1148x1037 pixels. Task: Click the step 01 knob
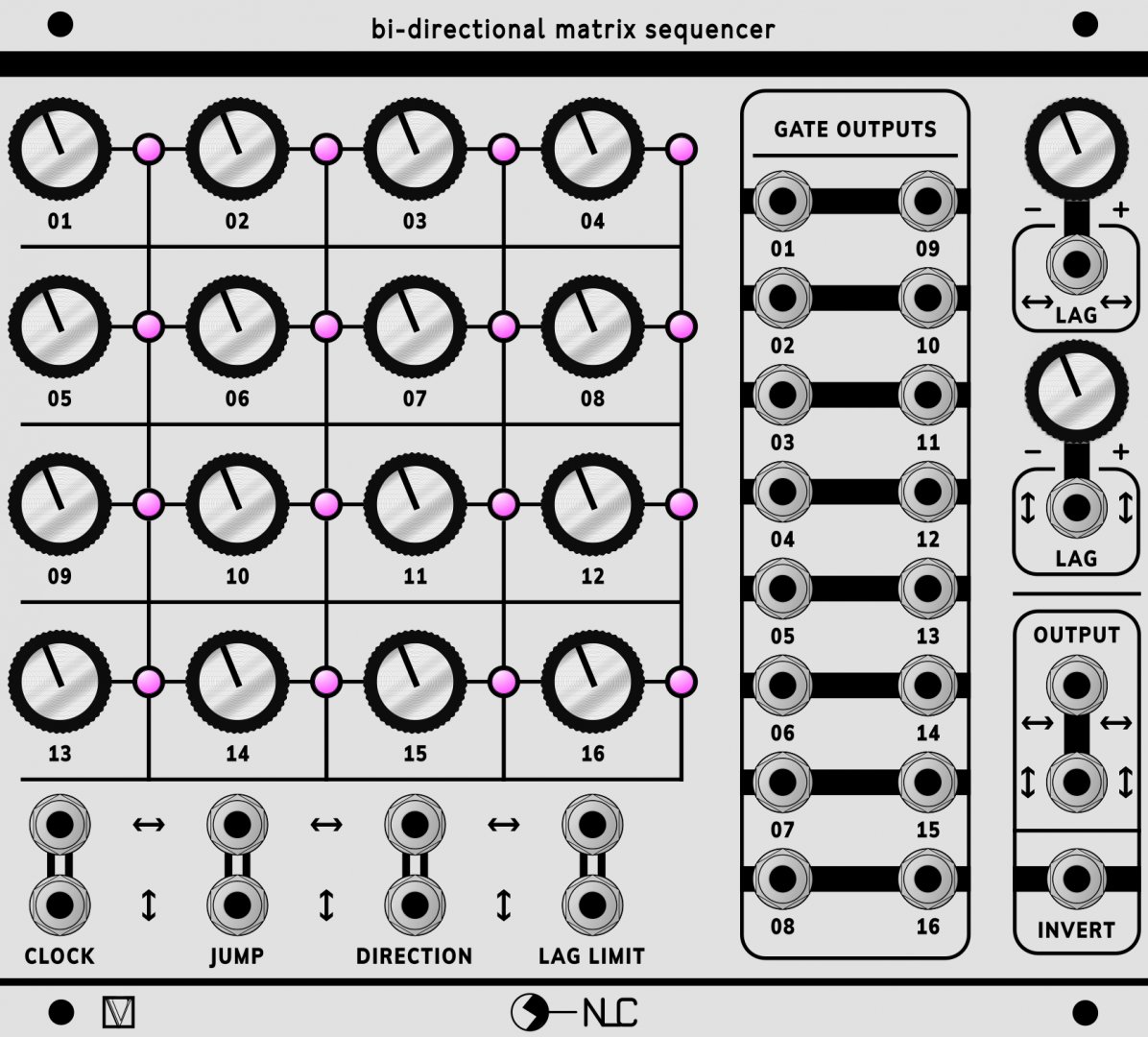click(60, 150)
